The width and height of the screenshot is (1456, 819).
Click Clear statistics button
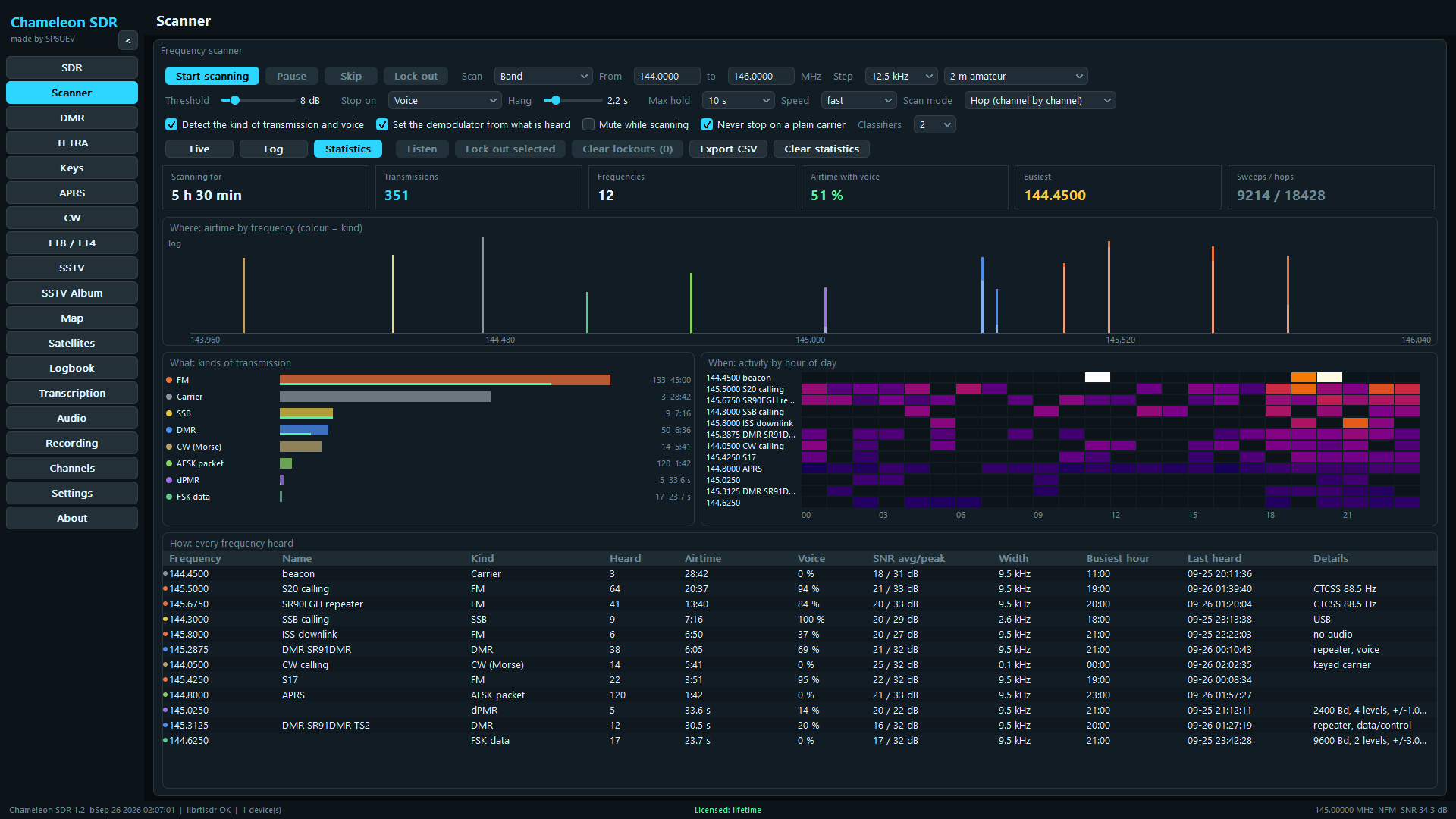coord(821,149)
